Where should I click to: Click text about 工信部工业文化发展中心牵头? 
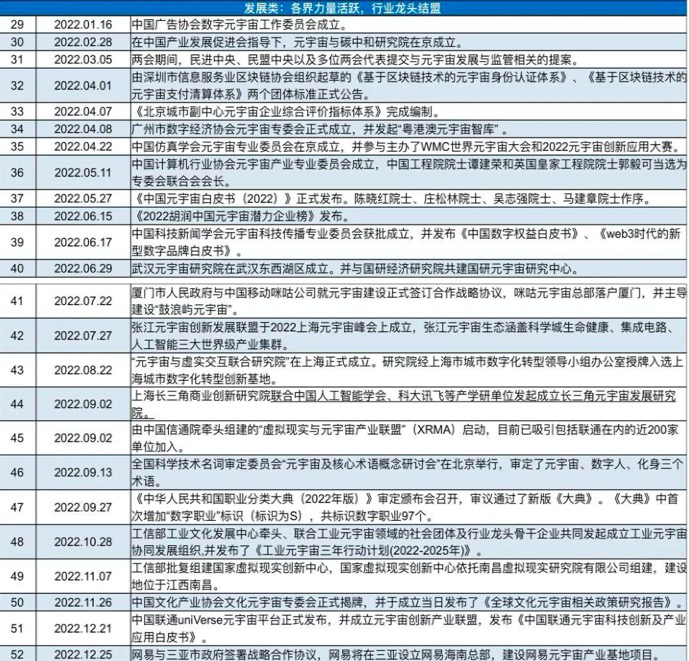[x=409, y=542]
